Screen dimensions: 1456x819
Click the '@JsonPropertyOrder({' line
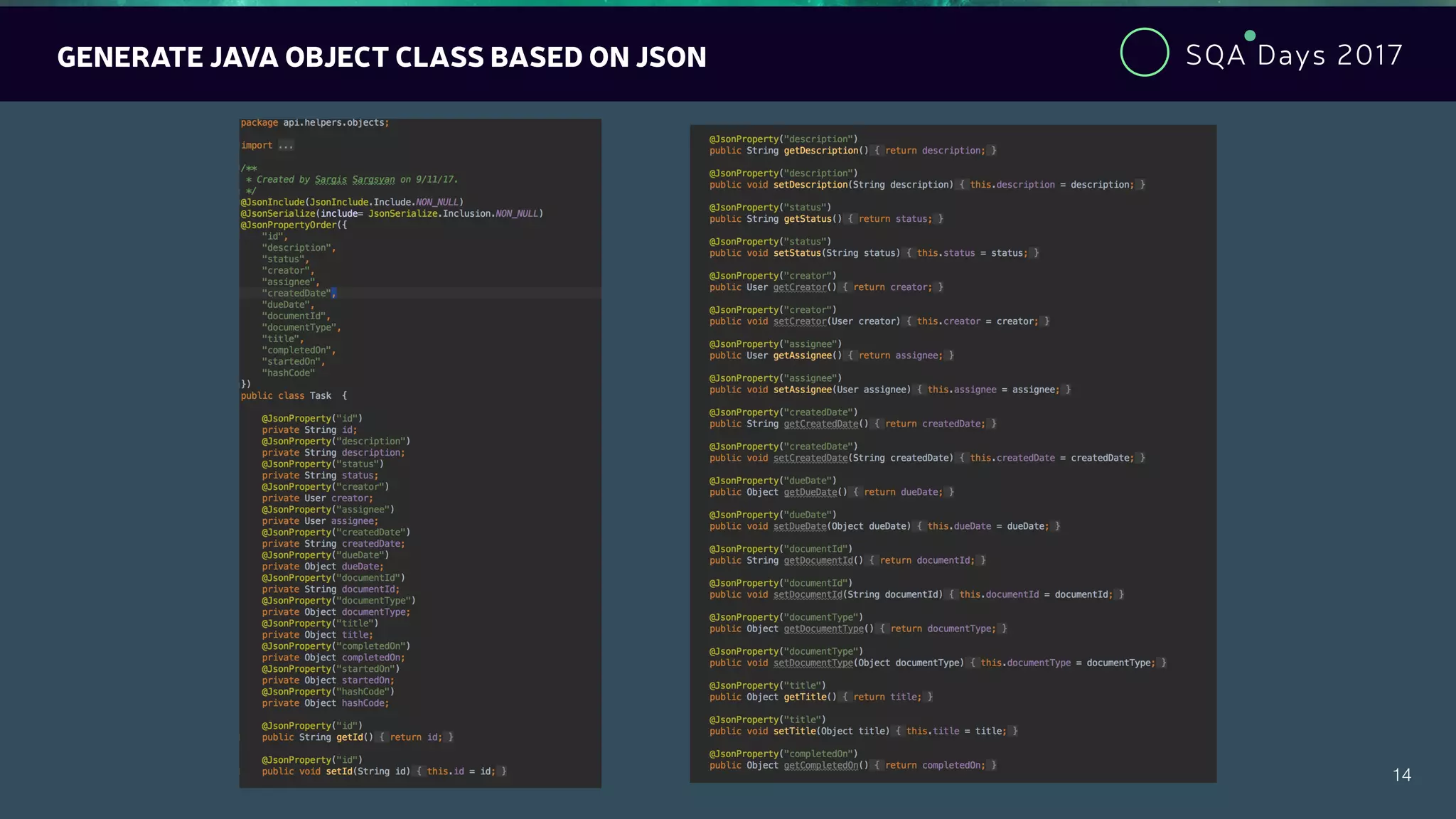294,225
